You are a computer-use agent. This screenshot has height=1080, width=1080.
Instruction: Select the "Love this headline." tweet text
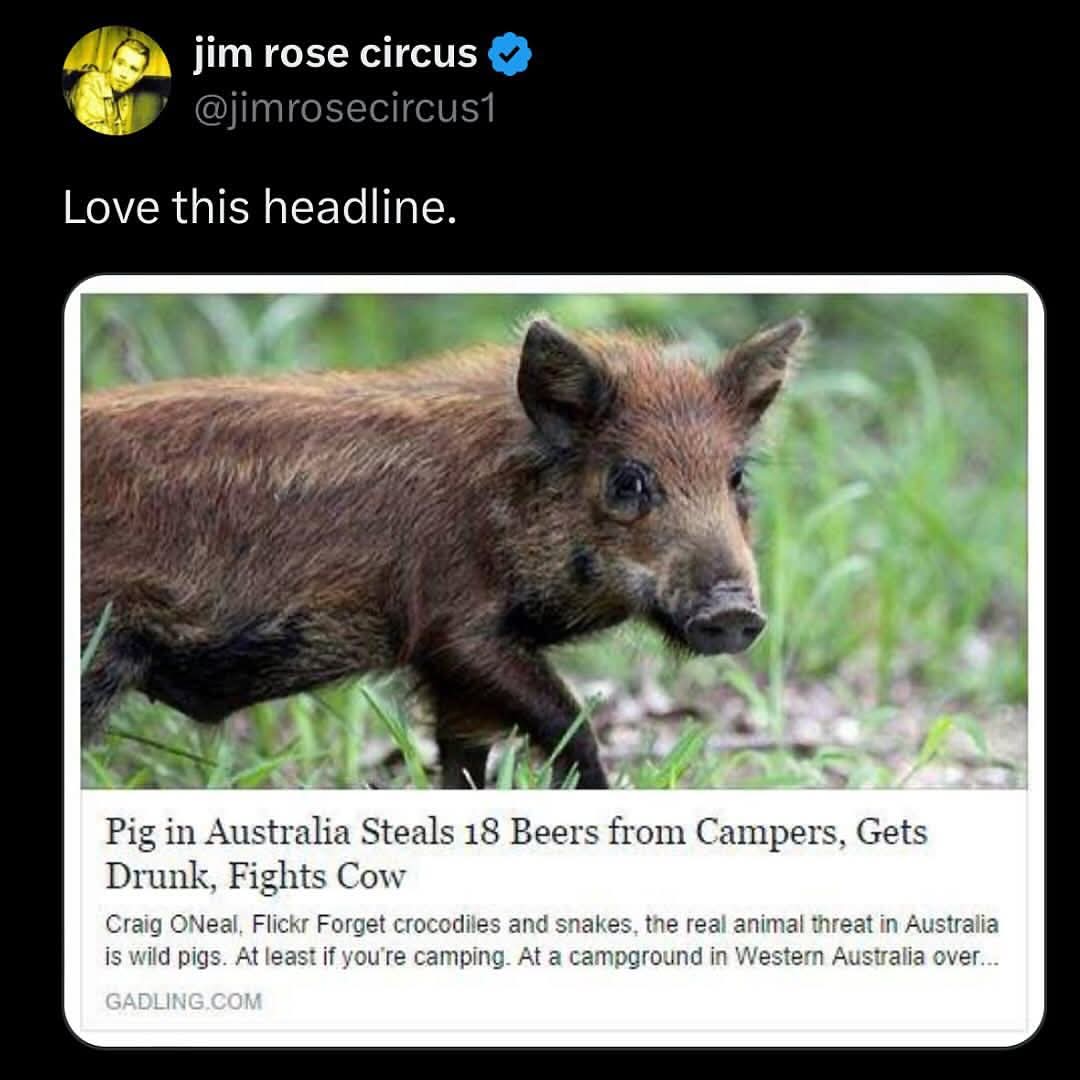point(260,207)
